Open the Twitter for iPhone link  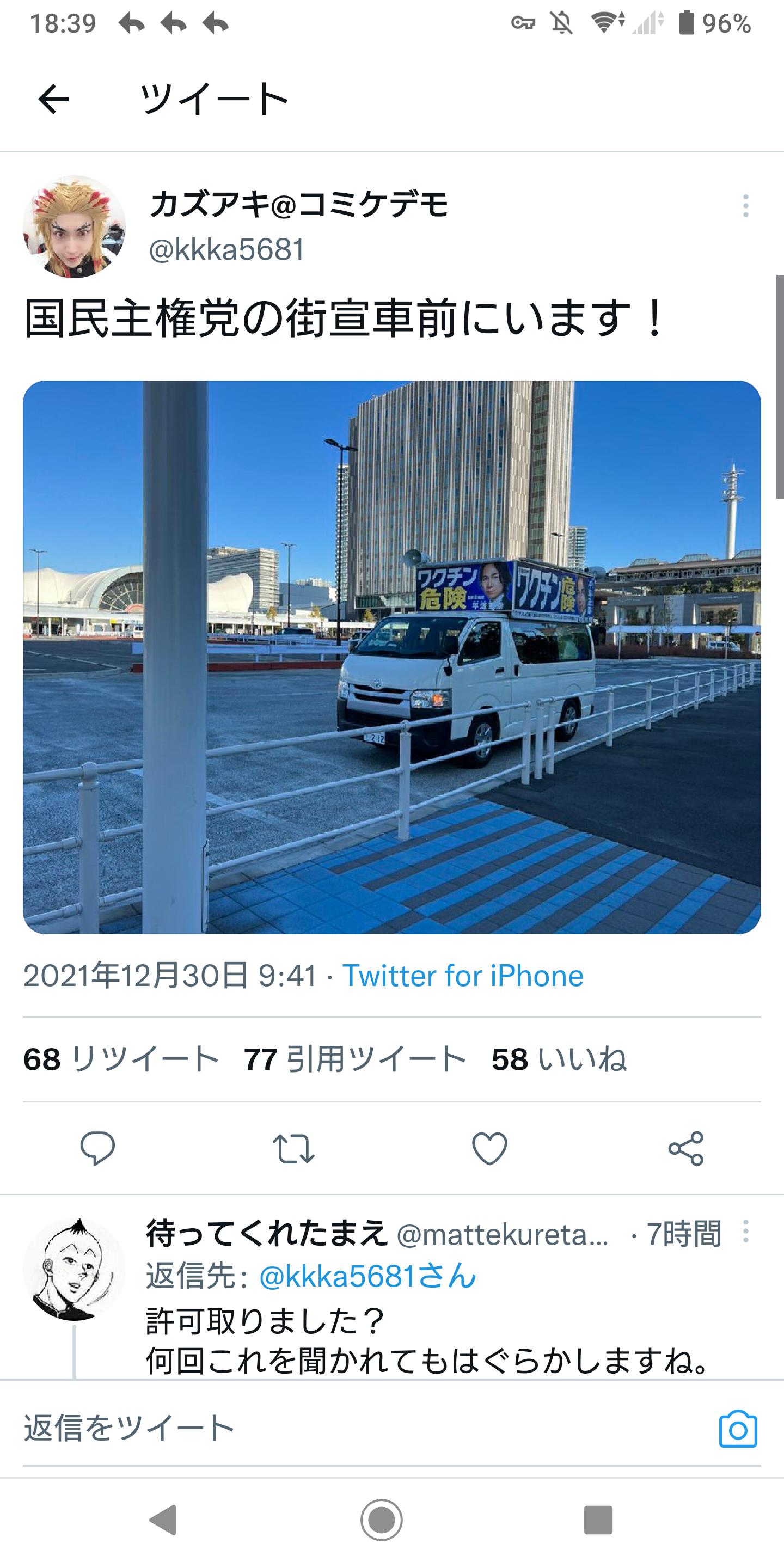(463, 976)
